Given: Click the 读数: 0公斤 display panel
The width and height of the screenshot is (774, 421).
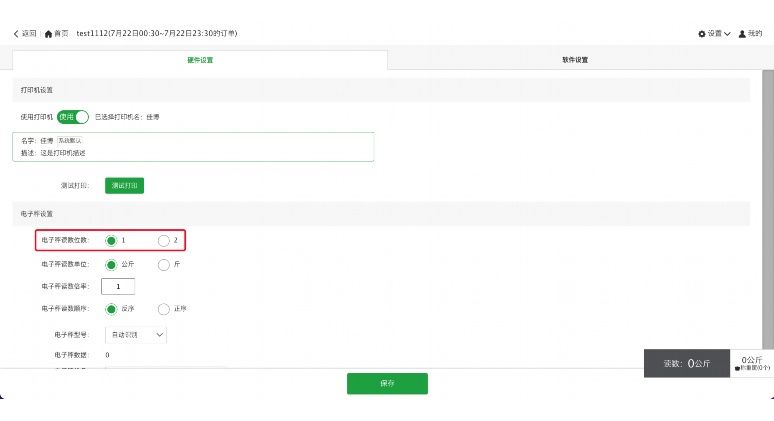Looking at the screenshot, I should (x=687, y=363).
